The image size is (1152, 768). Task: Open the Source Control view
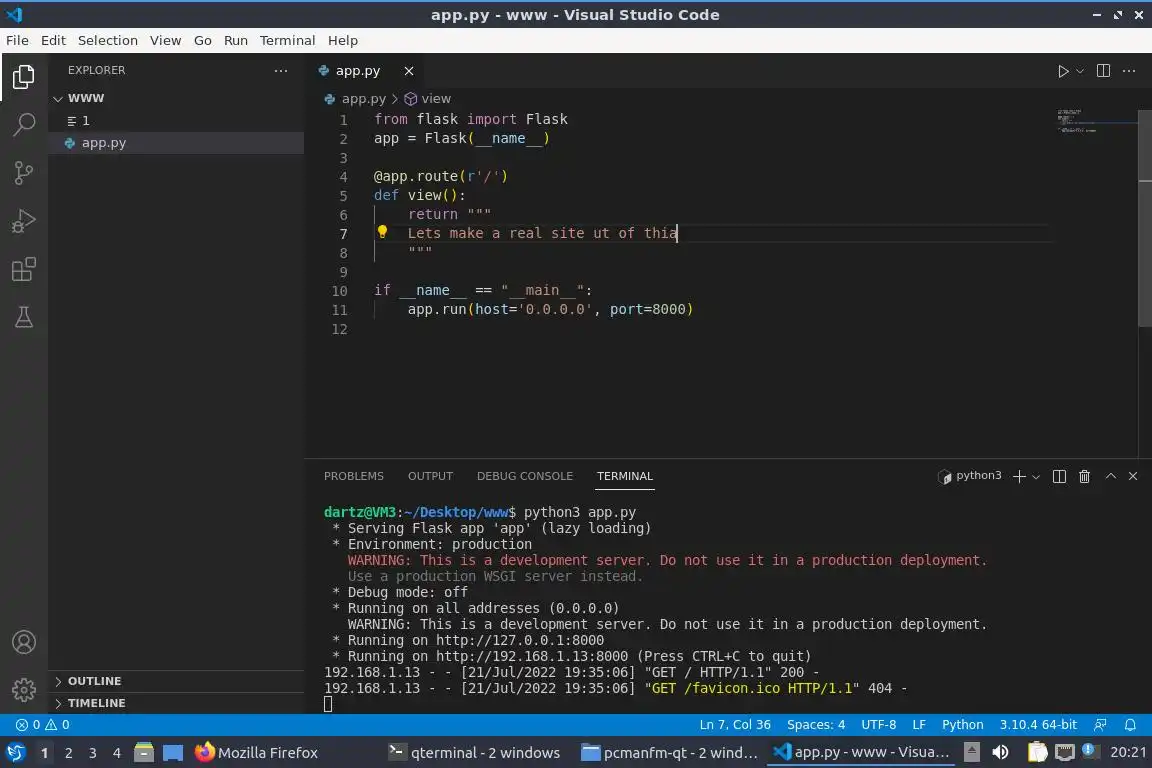click(24, 173)
